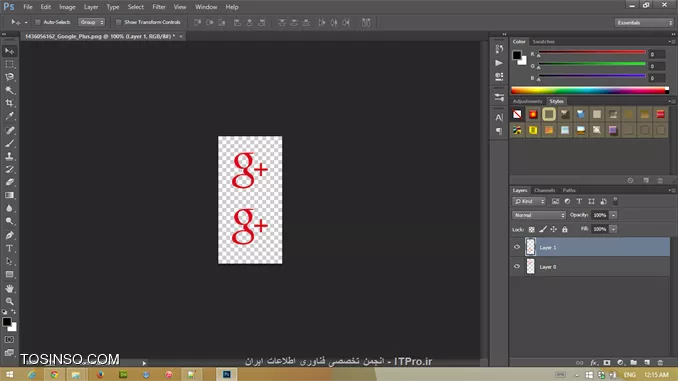This screenshot has width=678, height=381.
Task: Toggle lock position
Action: pos(553,229)
